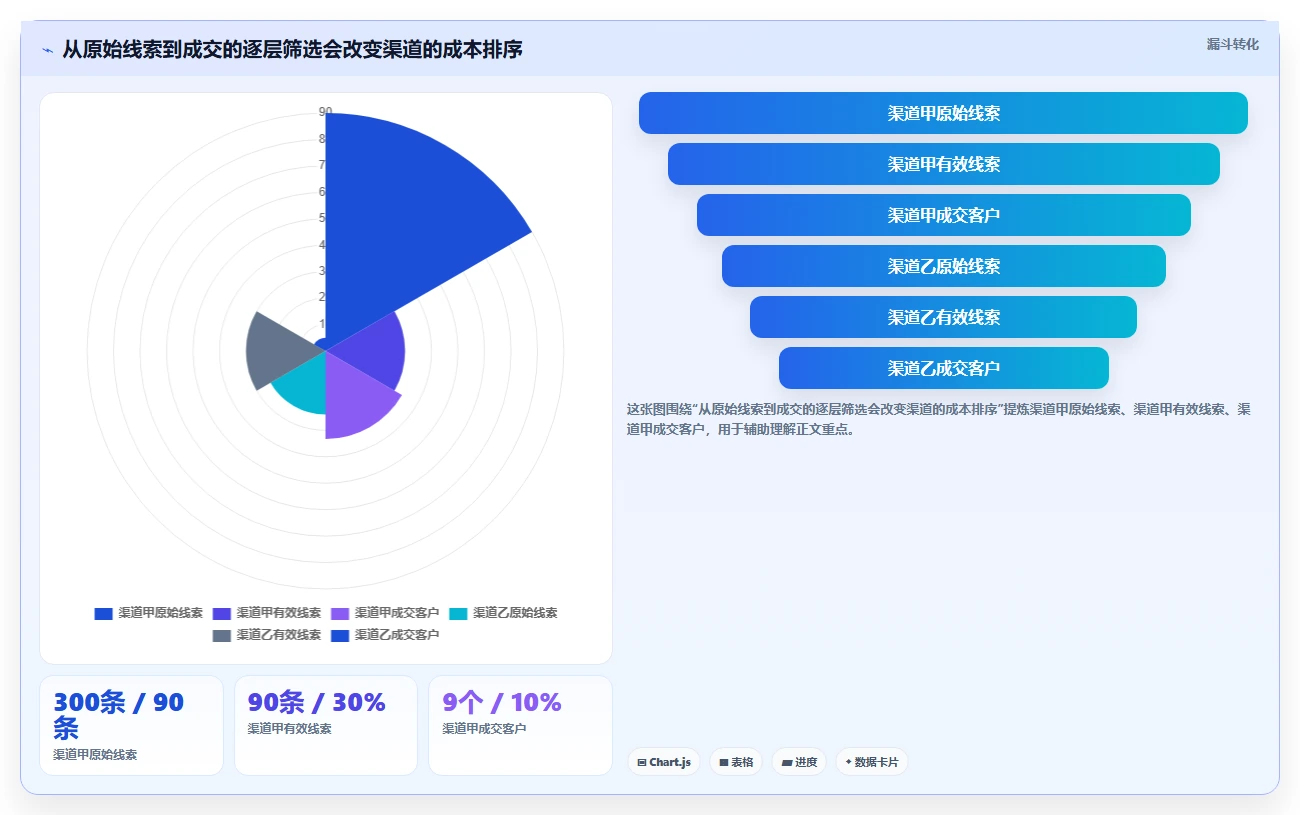The width and height of the screenshot is (1300, 815).
Task: Toggle the 渠道甲有效线索 legend swatch
Action: coord(221,613)
